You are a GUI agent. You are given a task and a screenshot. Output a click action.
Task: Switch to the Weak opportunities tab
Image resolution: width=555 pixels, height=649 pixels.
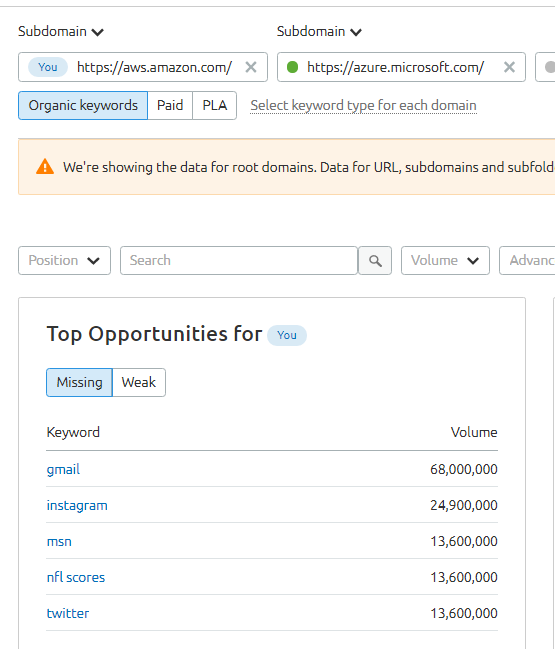[x=139, y=382]
